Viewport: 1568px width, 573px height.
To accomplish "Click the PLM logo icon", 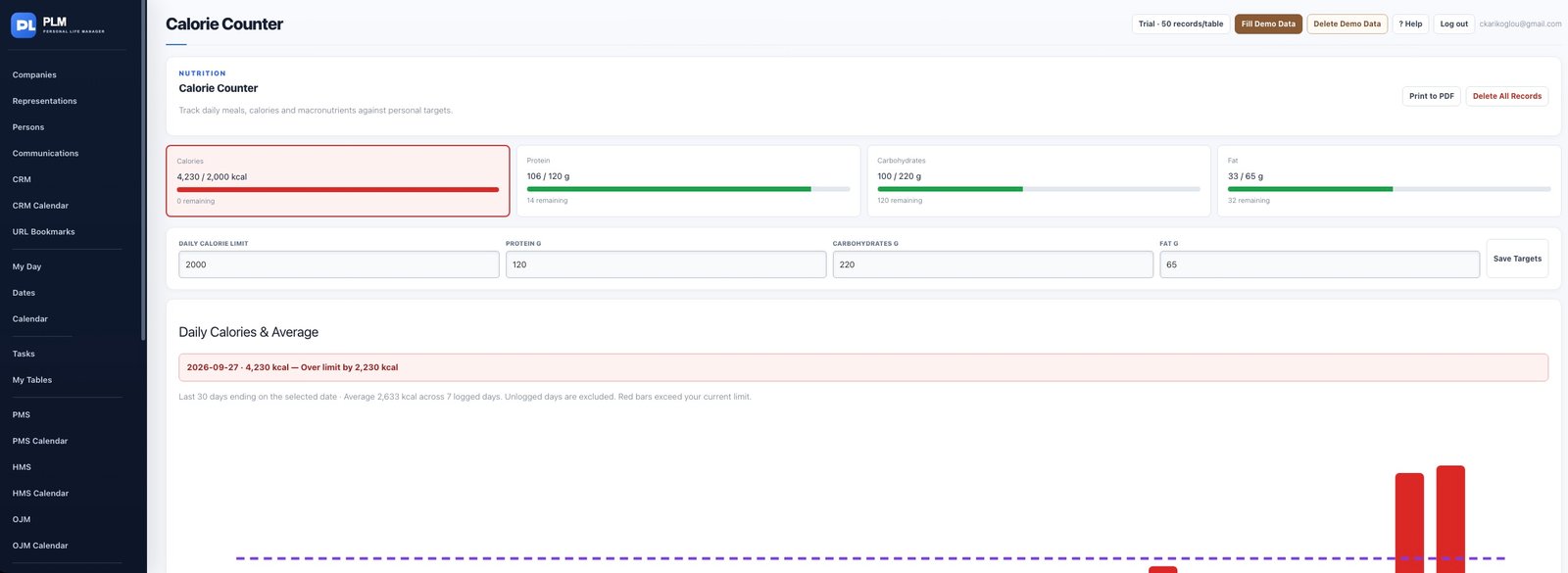I will tap(24, 24).
